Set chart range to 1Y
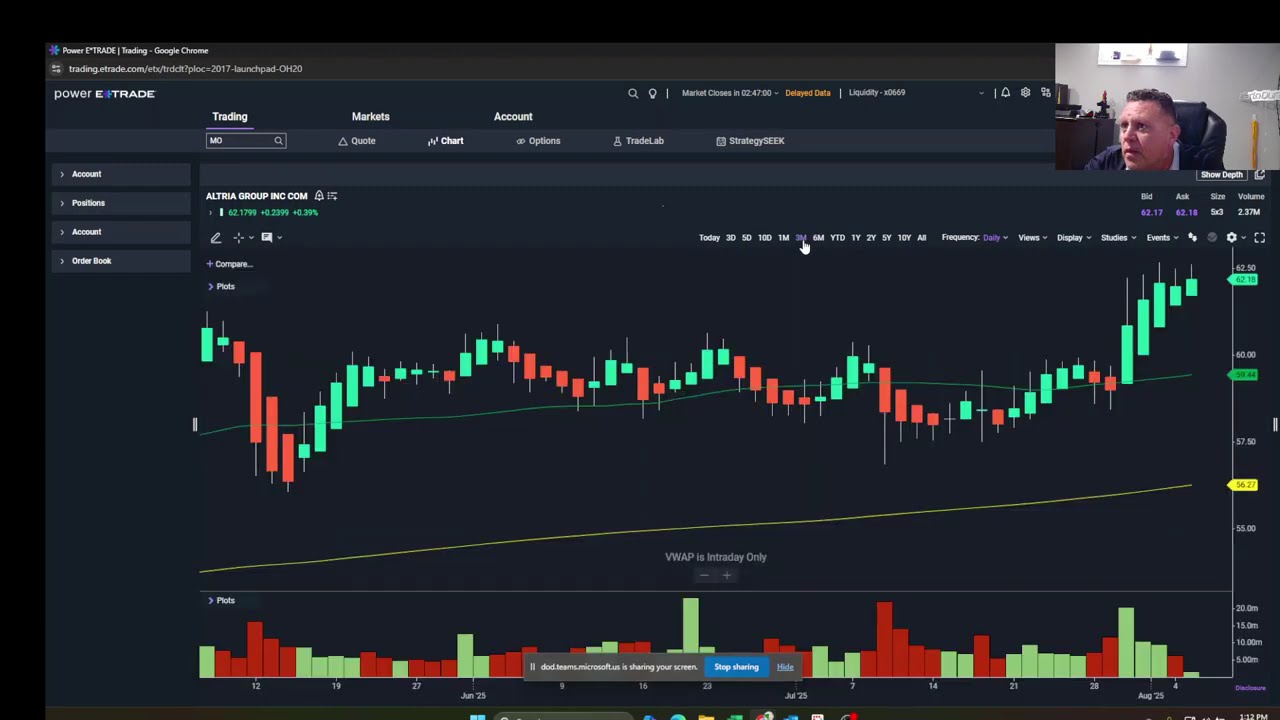Viewport: 1280px width, 720px height. [855, 238]
